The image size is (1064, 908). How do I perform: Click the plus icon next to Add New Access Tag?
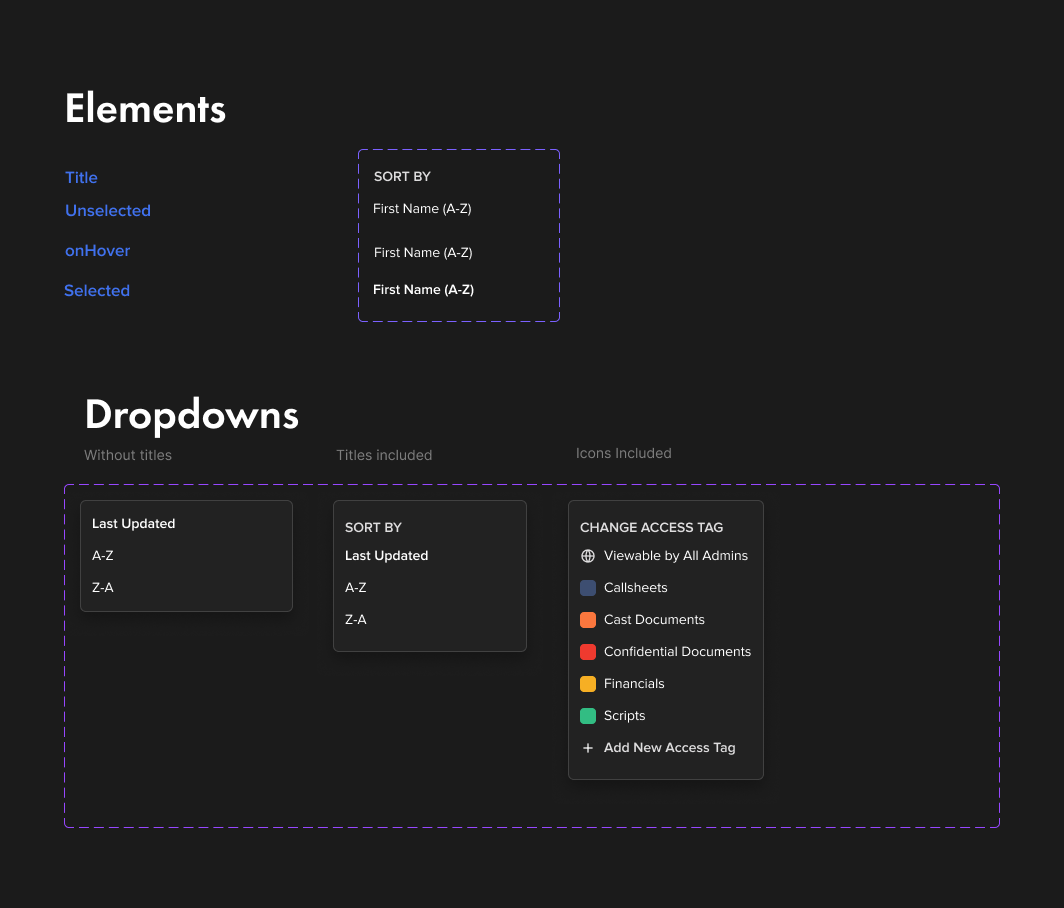588,747
